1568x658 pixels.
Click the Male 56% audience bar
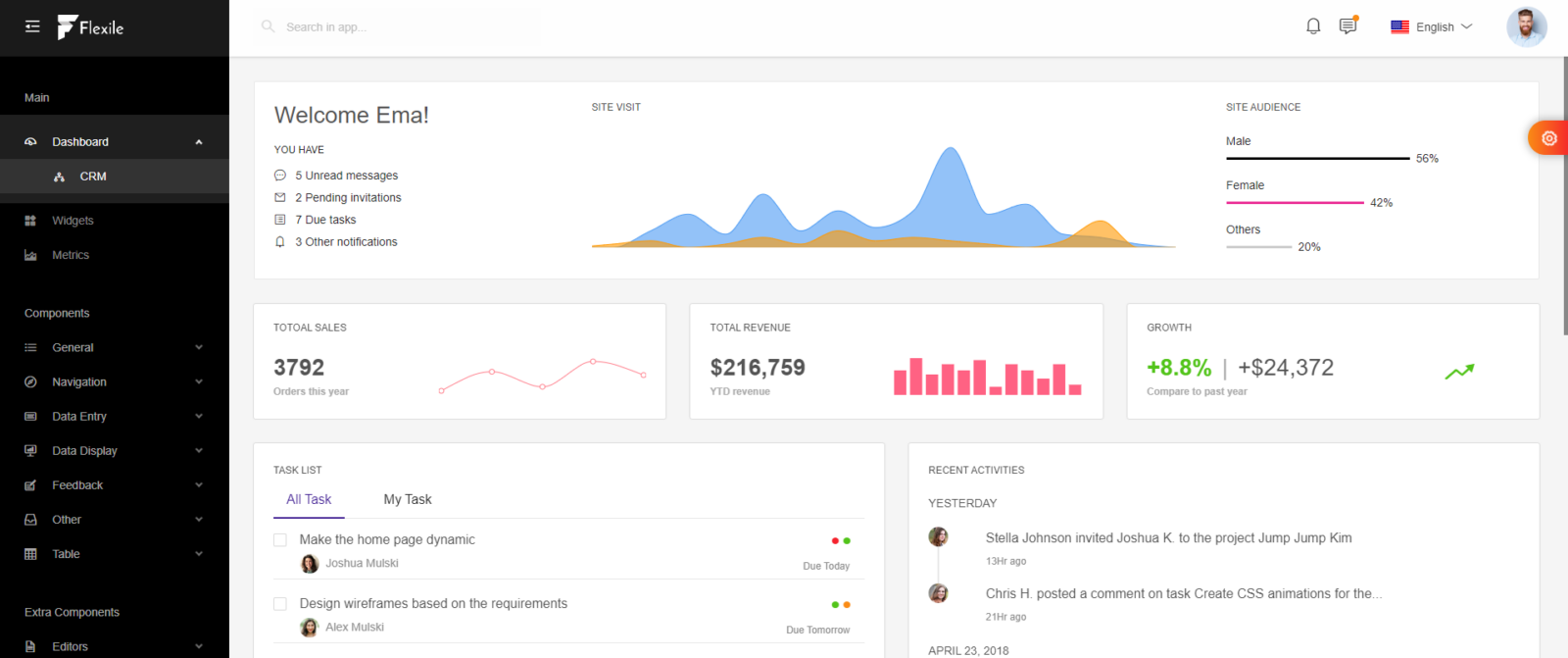pyautogui.click(x=1318, y=158)
